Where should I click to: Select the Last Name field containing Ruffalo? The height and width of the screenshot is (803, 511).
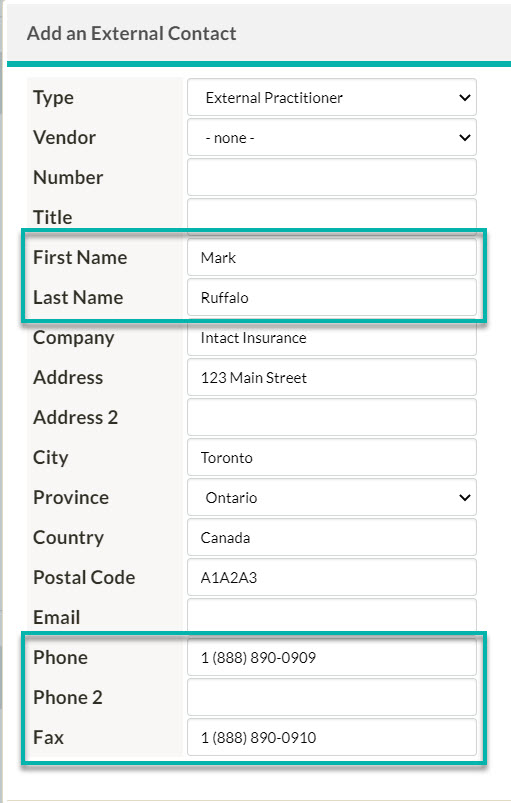[332, 297]
